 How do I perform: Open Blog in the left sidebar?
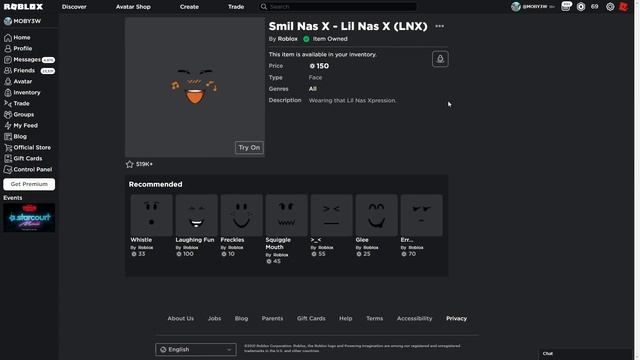(16, 137)
